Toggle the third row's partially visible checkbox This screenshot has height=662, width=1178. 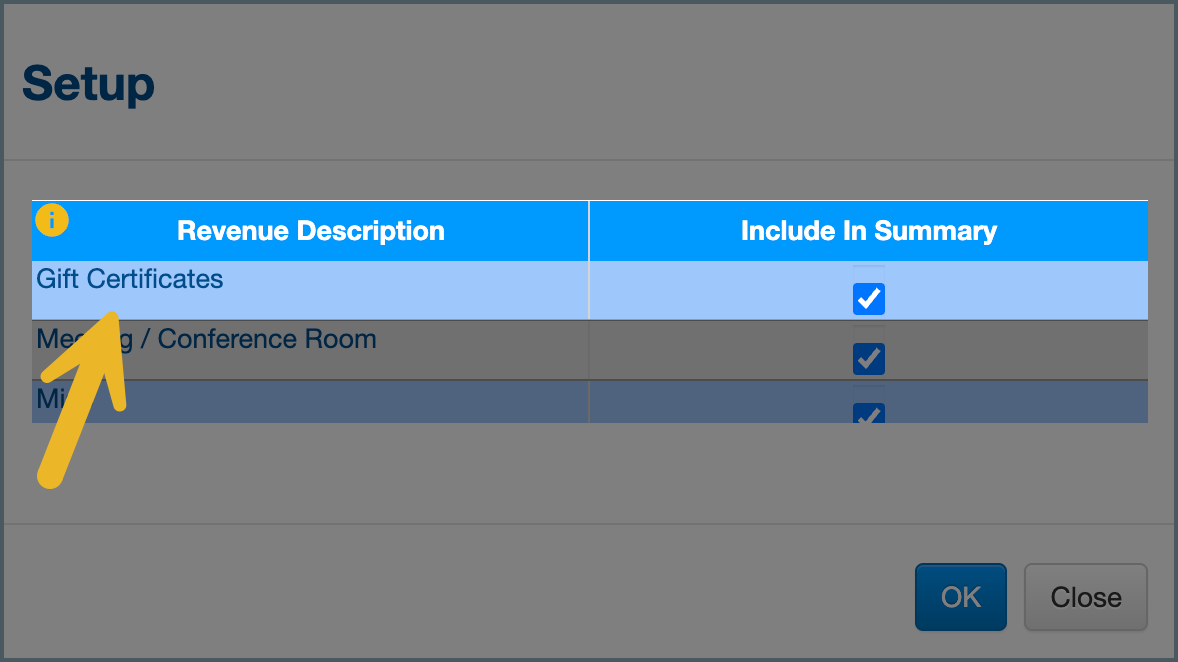[x=869, y=414]
